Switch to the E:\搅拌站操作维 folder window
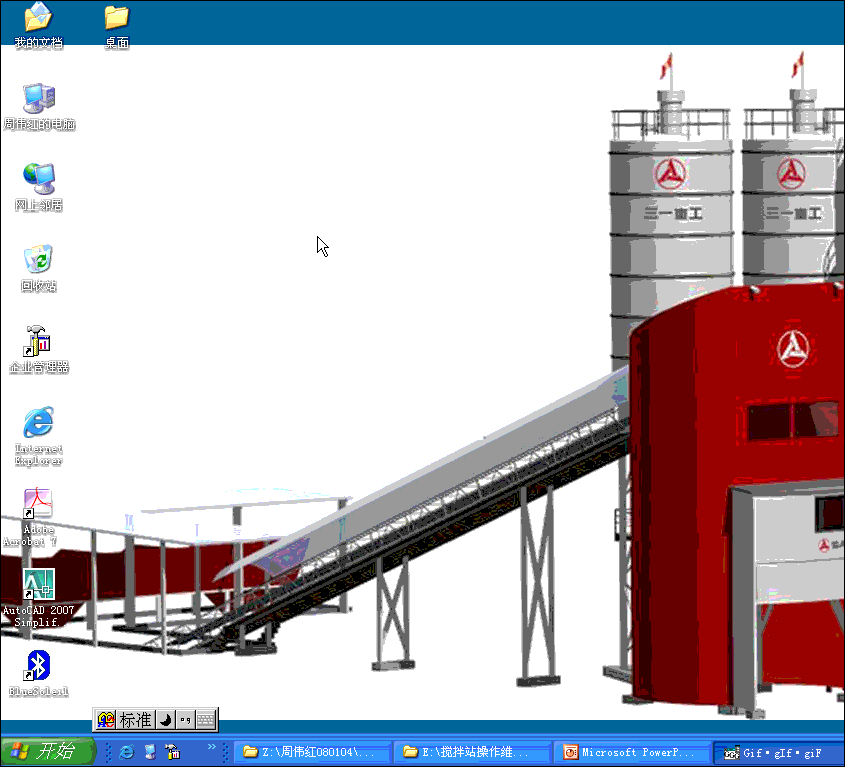845x767 pixels. (472, 752)
